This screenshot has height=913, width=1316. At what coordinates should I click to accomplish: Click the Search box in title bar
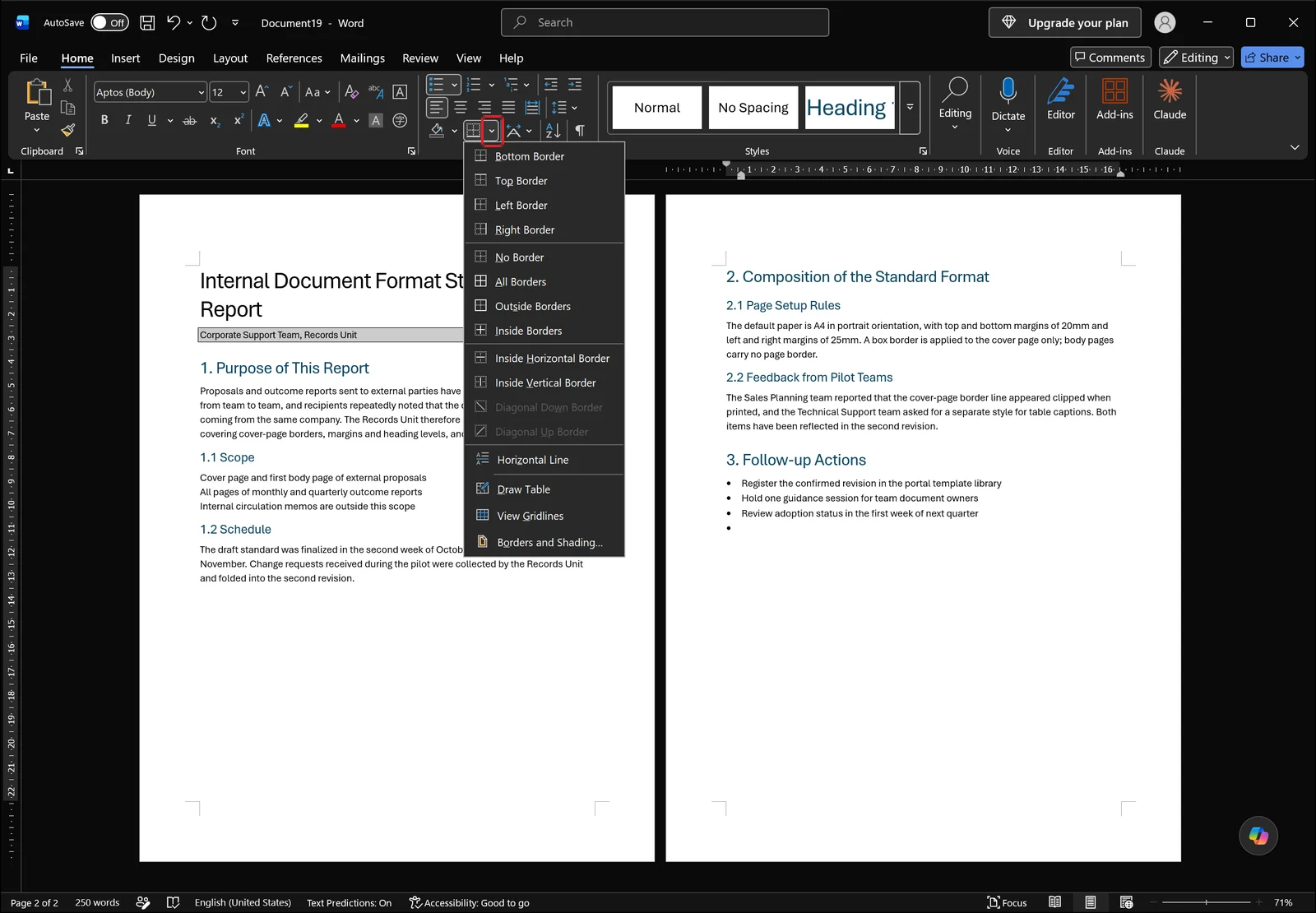[665, 22]
